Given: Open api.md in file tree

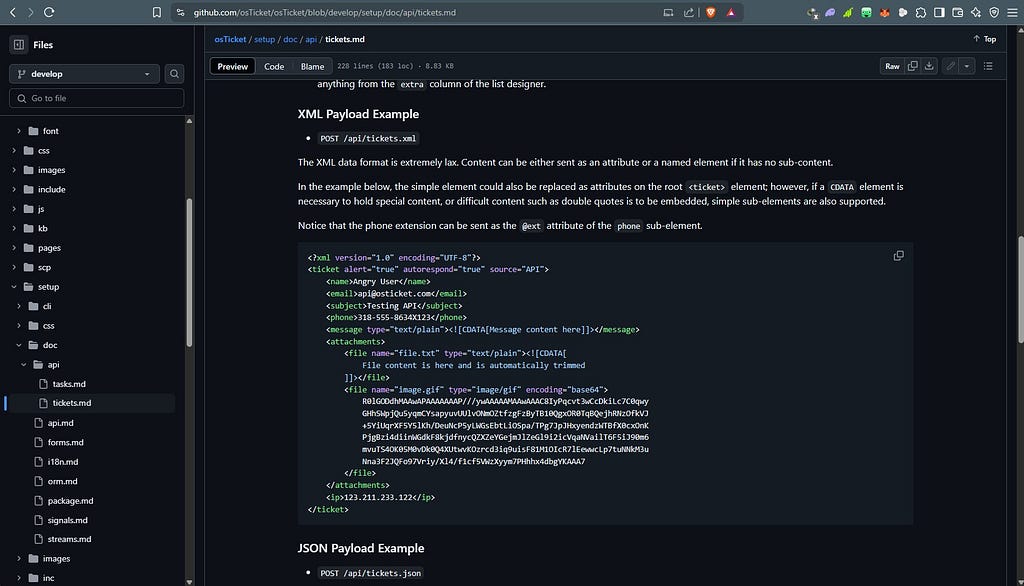Looking at the screenshot, I should coord(60,423).
